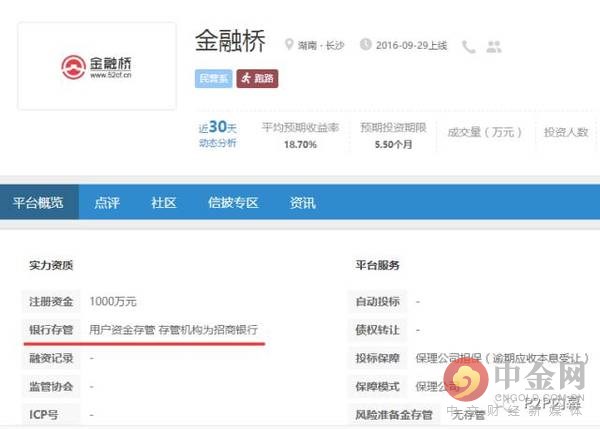Open the 资讯 tab
The height and width of the screenshot is (429, 600).
[302, 202]
